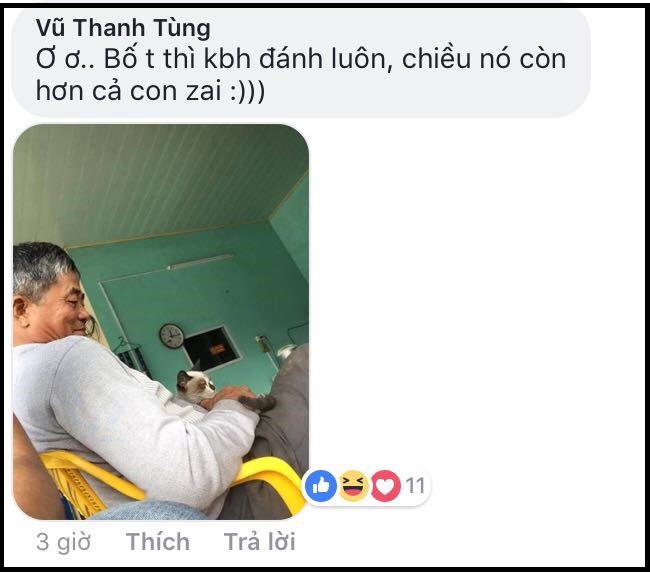The height and width of the screenshot is (574, 650).
Task: Click the dark window in the photo
Action: [212, 349]
